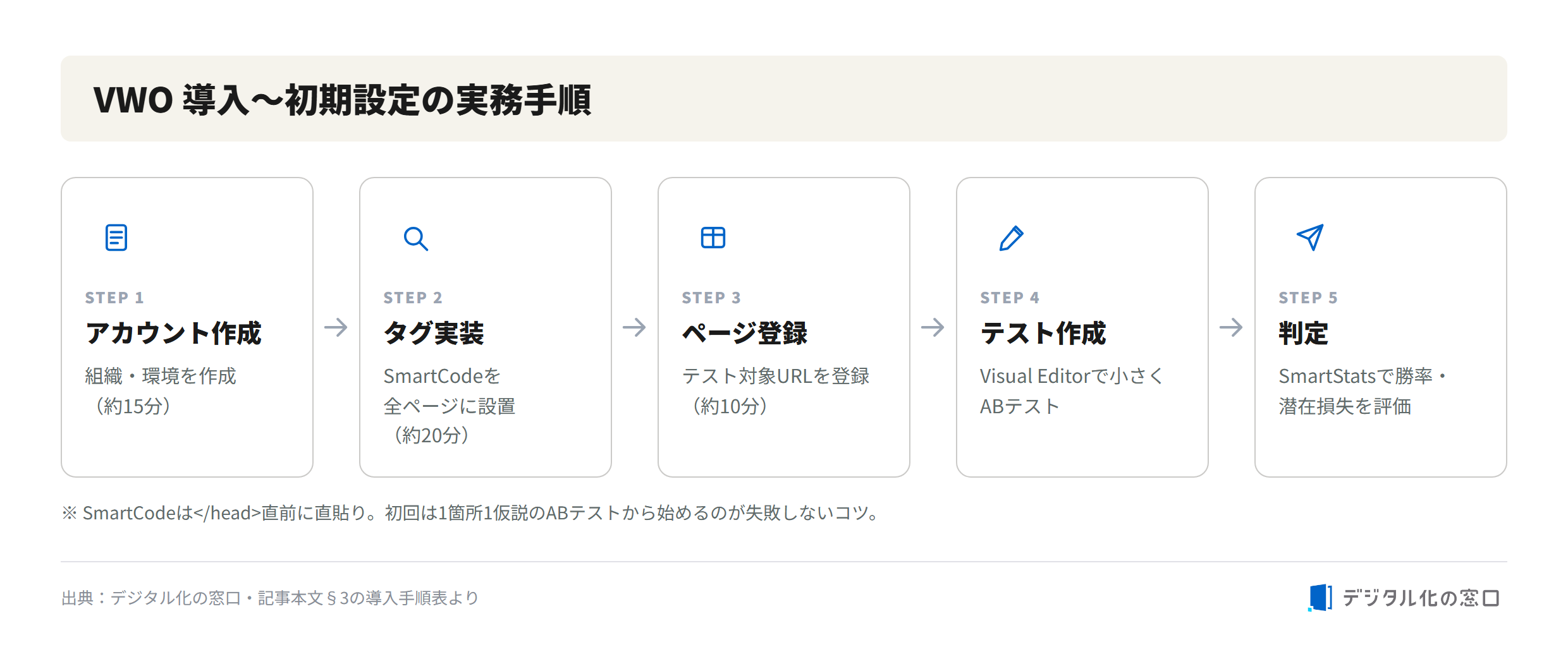Click the arrow between Step 4 and Step 5
Screen dimensions: 1568x671
point(1231,327)
